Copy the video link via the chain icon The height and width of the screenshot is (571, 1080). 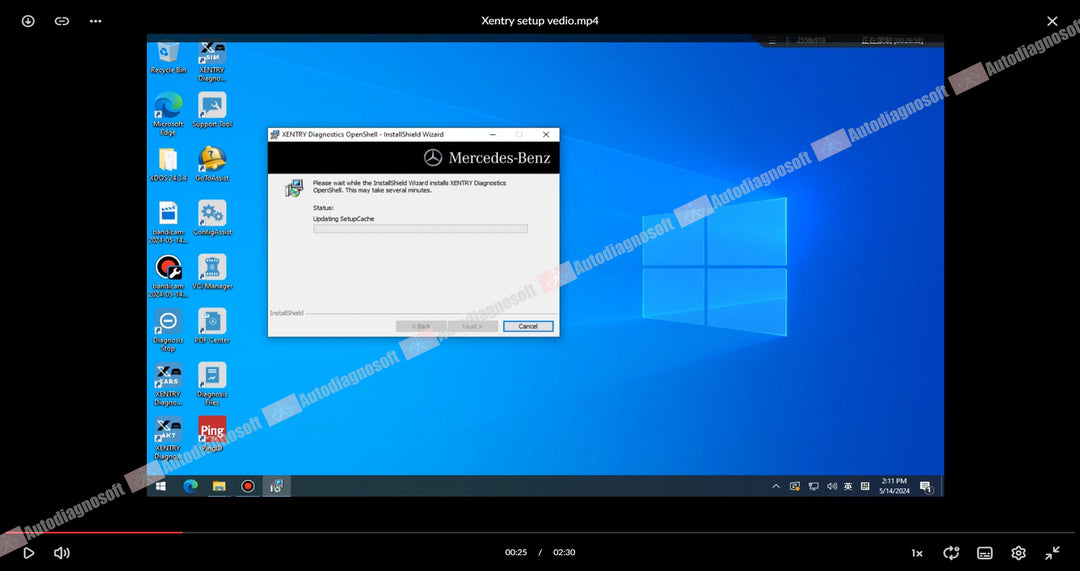coord(62,21)
